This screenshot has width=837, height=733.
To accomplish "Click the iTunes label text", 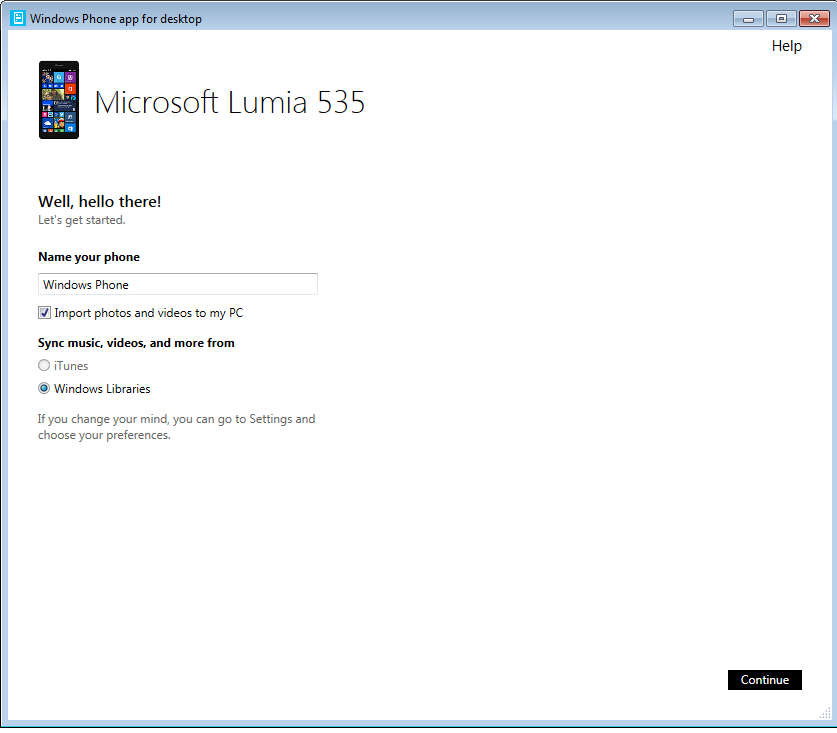I will pyautogui.click(x=72, y=365).
